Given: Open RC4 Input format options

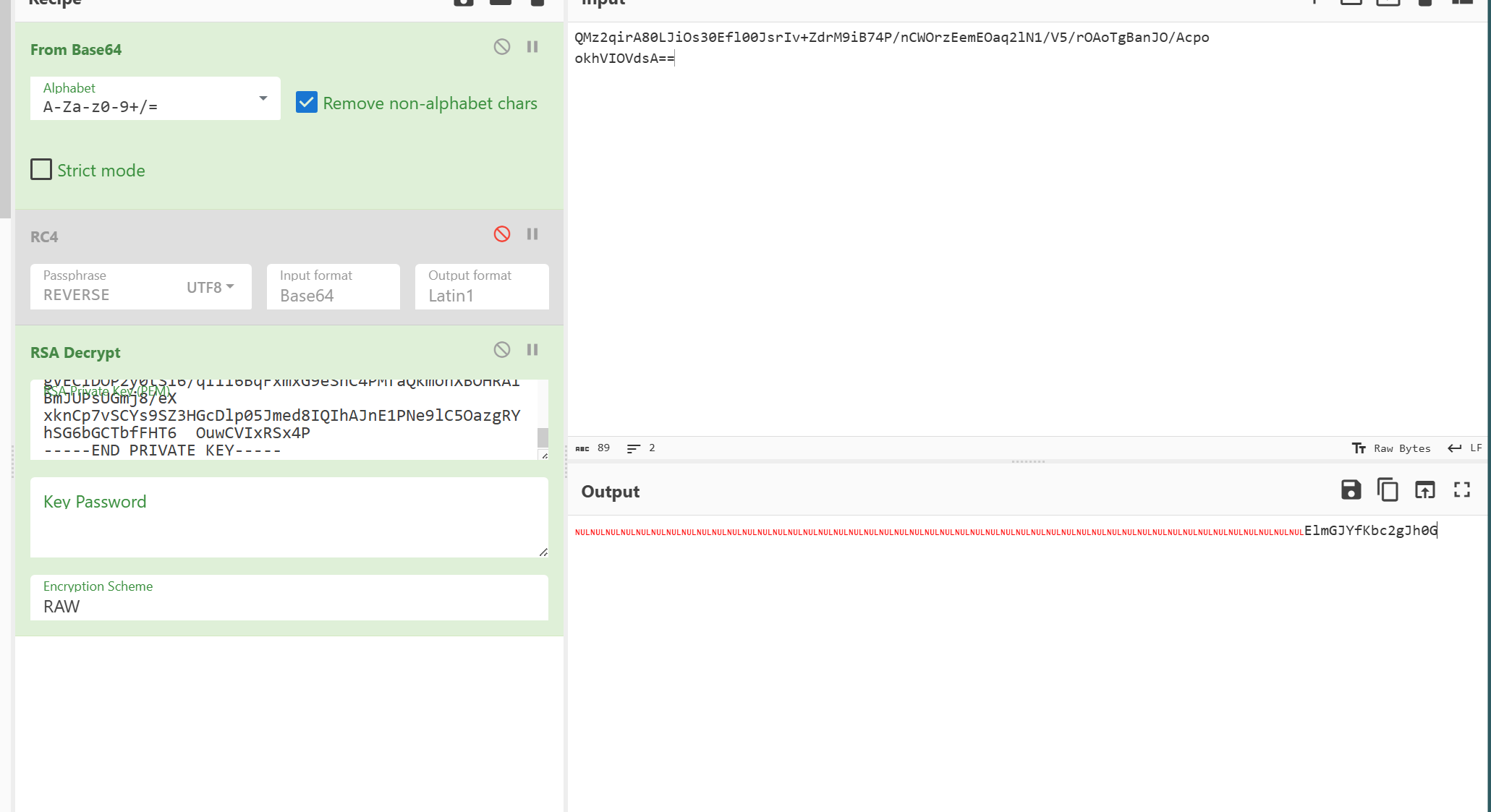Looking at the screenshot, I should [333, 287].
